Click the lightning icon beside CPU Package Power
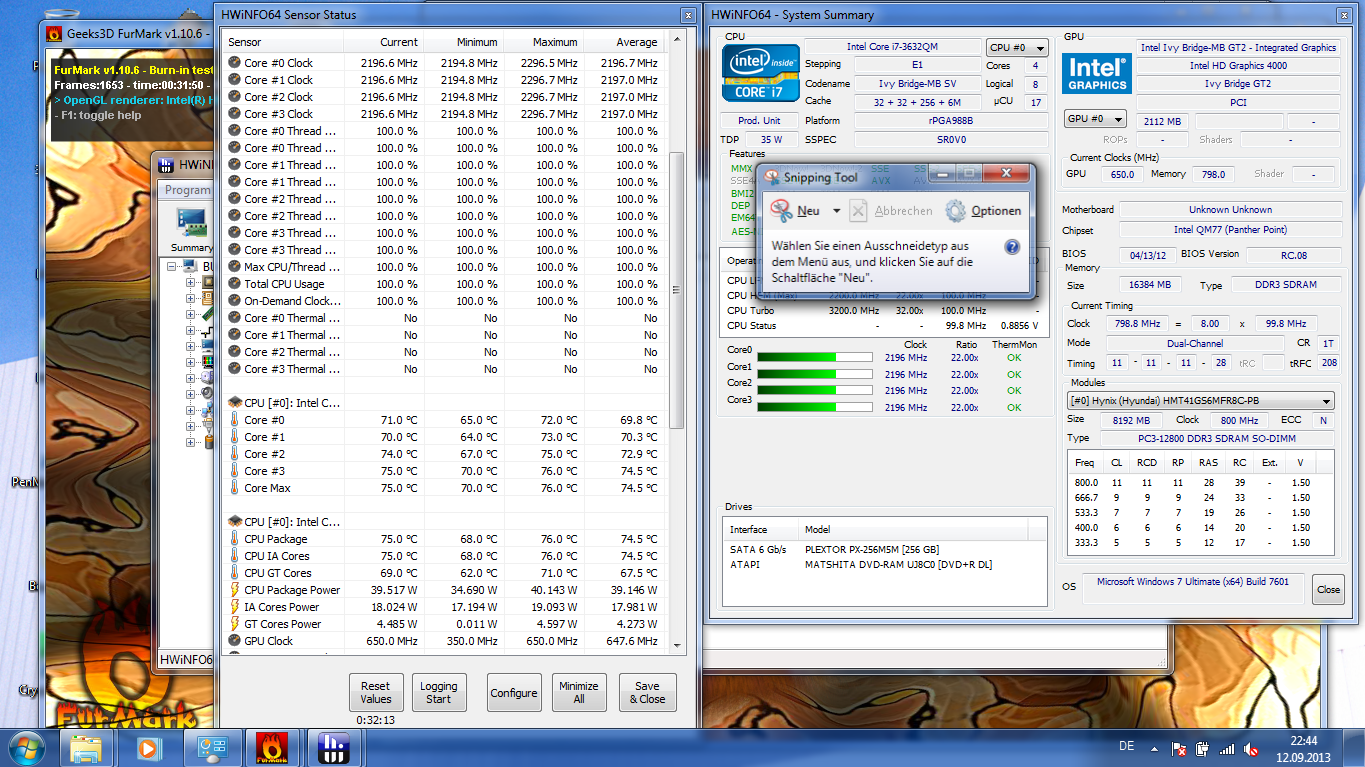 [234, 590]
